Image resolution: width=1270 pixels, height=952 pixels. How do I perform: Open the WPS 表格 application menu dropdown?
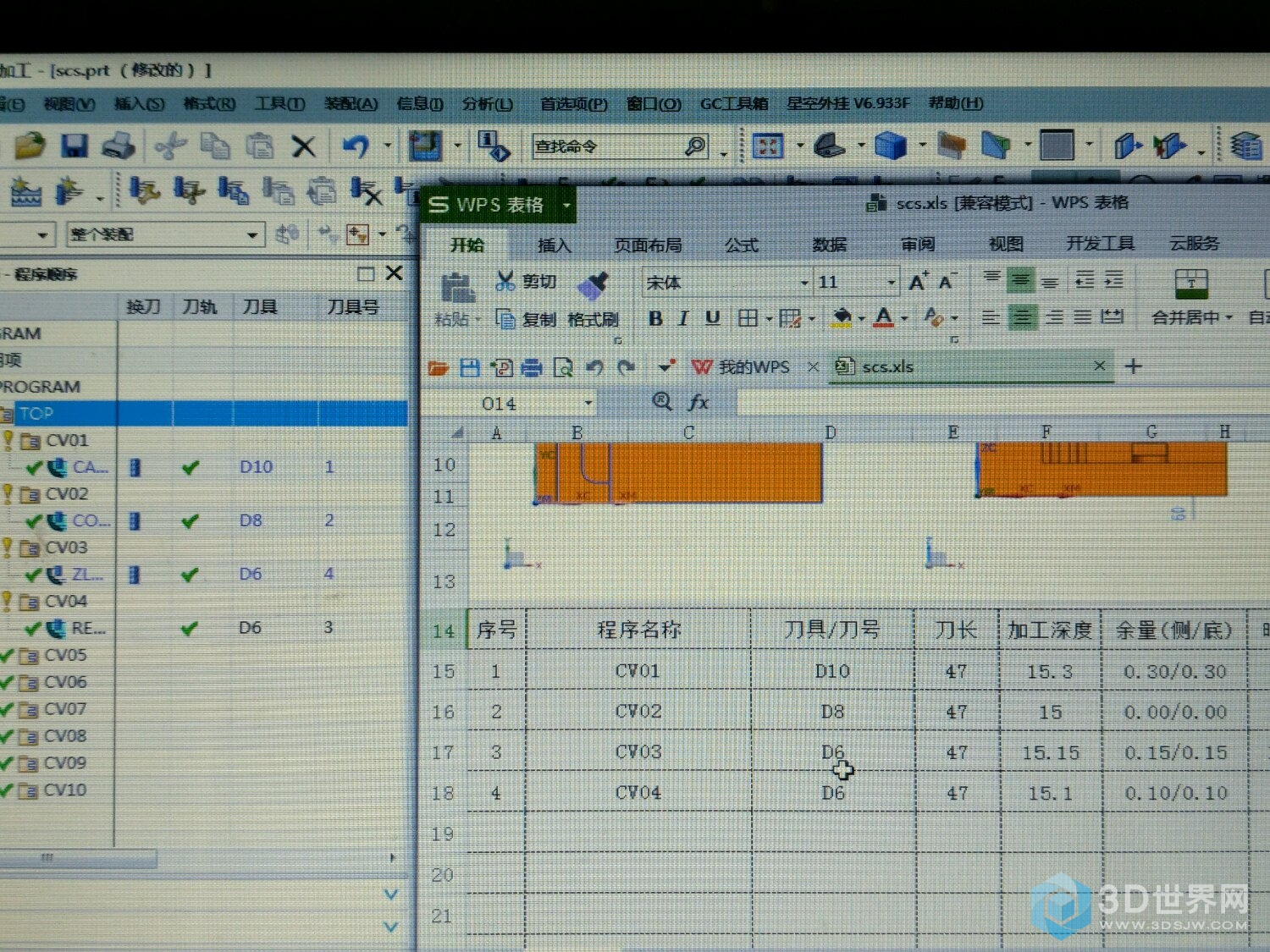(x=566, y=205)
